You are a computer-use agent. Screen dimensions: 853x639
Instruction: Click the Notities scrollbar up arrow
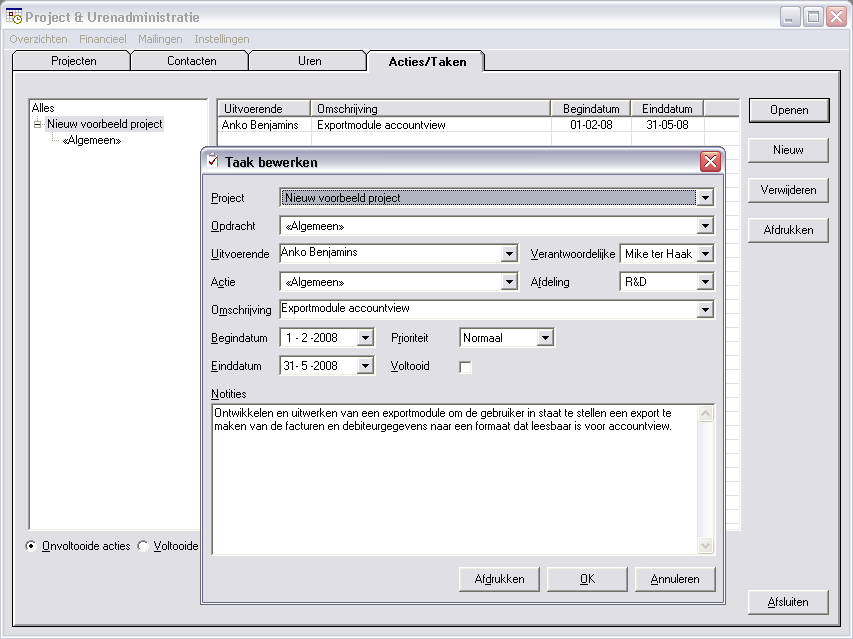pos(705,414)
